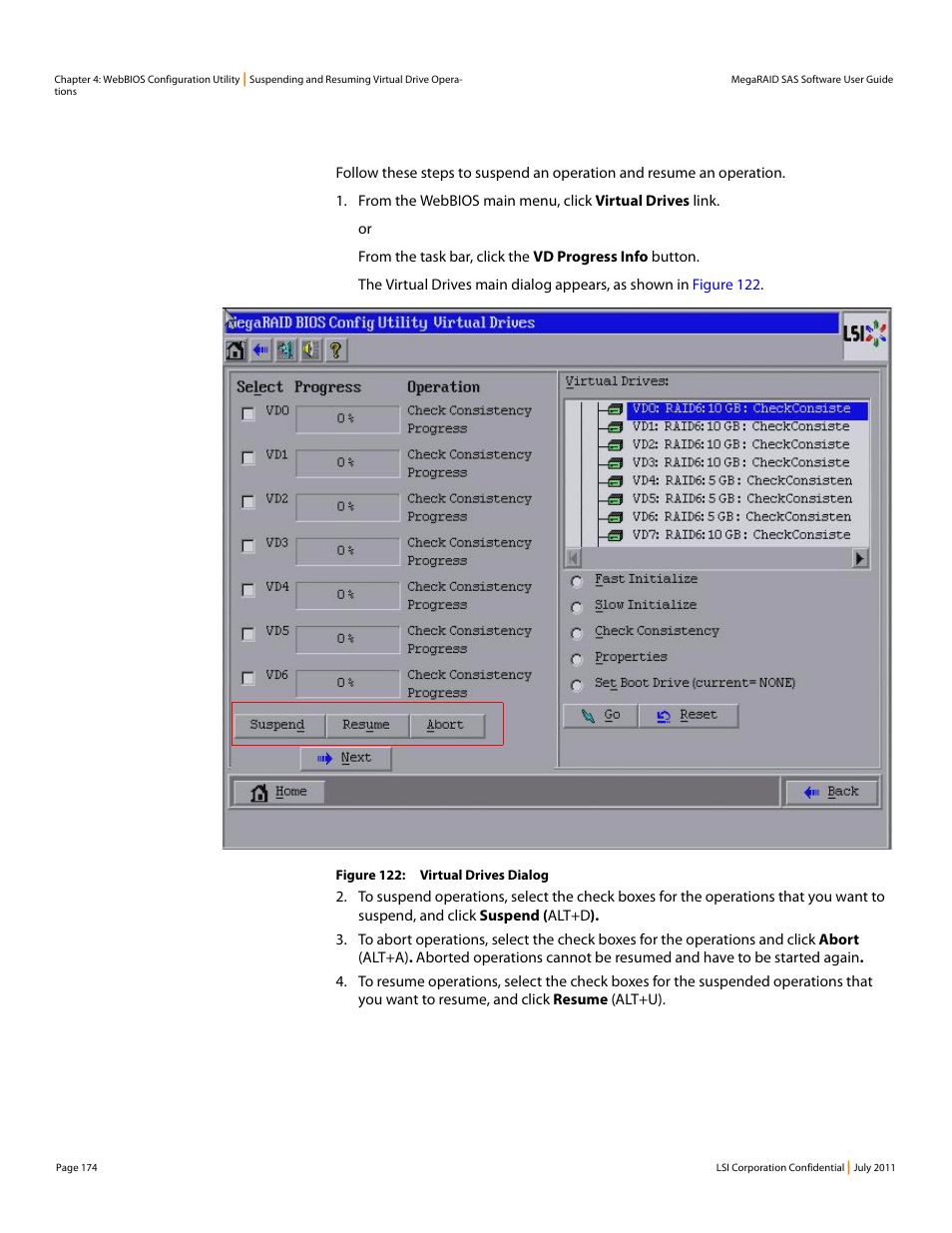Select VD3 RAID6 10 GB in the list
This screenshot has height=1233, width=952.
tap(741, 463)
